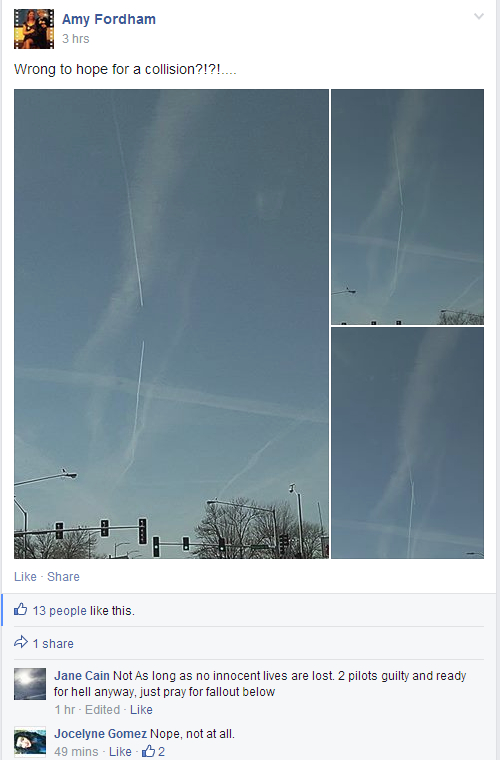Like Jane Cain's comment
The height and width of the screenshot is (760, 500).
click(x=141, y=710)
